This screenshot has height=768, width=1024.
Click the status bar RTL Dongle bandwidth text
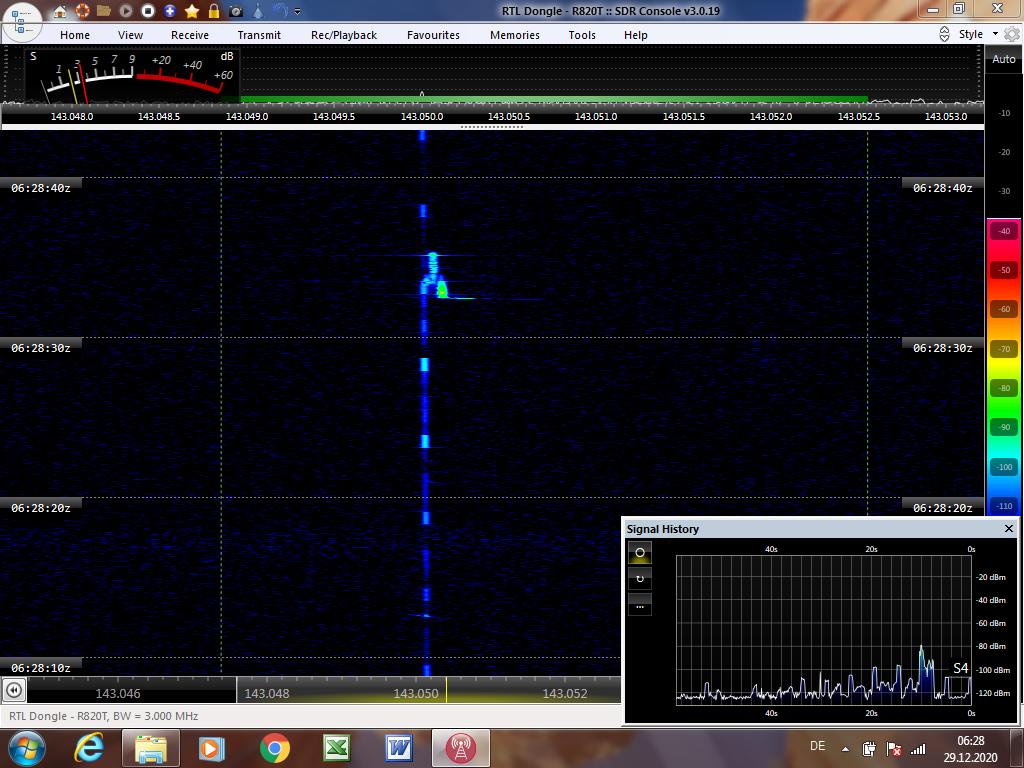[103, 716]
